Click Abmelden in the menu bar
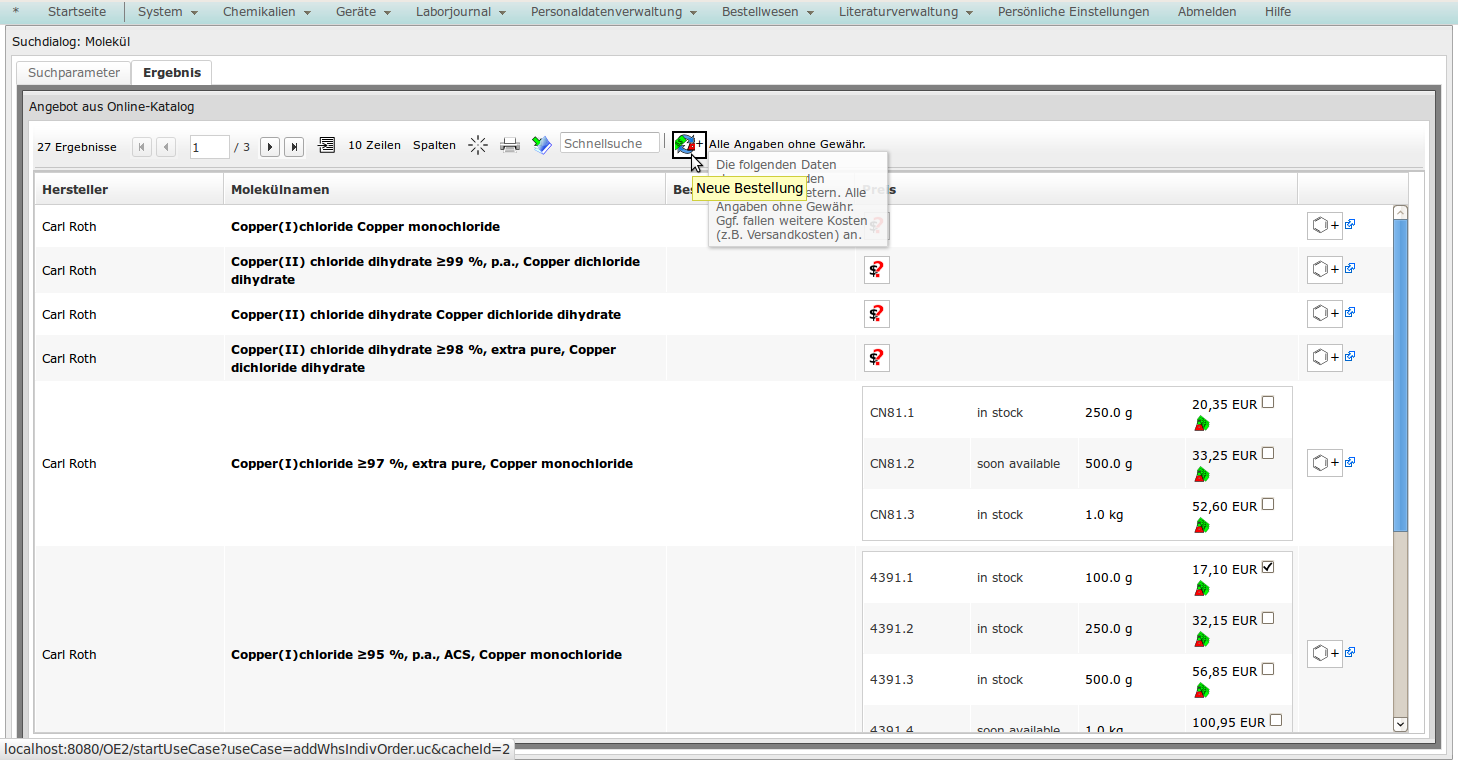The height and width of the screenshot is (760, 1458). (1207, 12)
